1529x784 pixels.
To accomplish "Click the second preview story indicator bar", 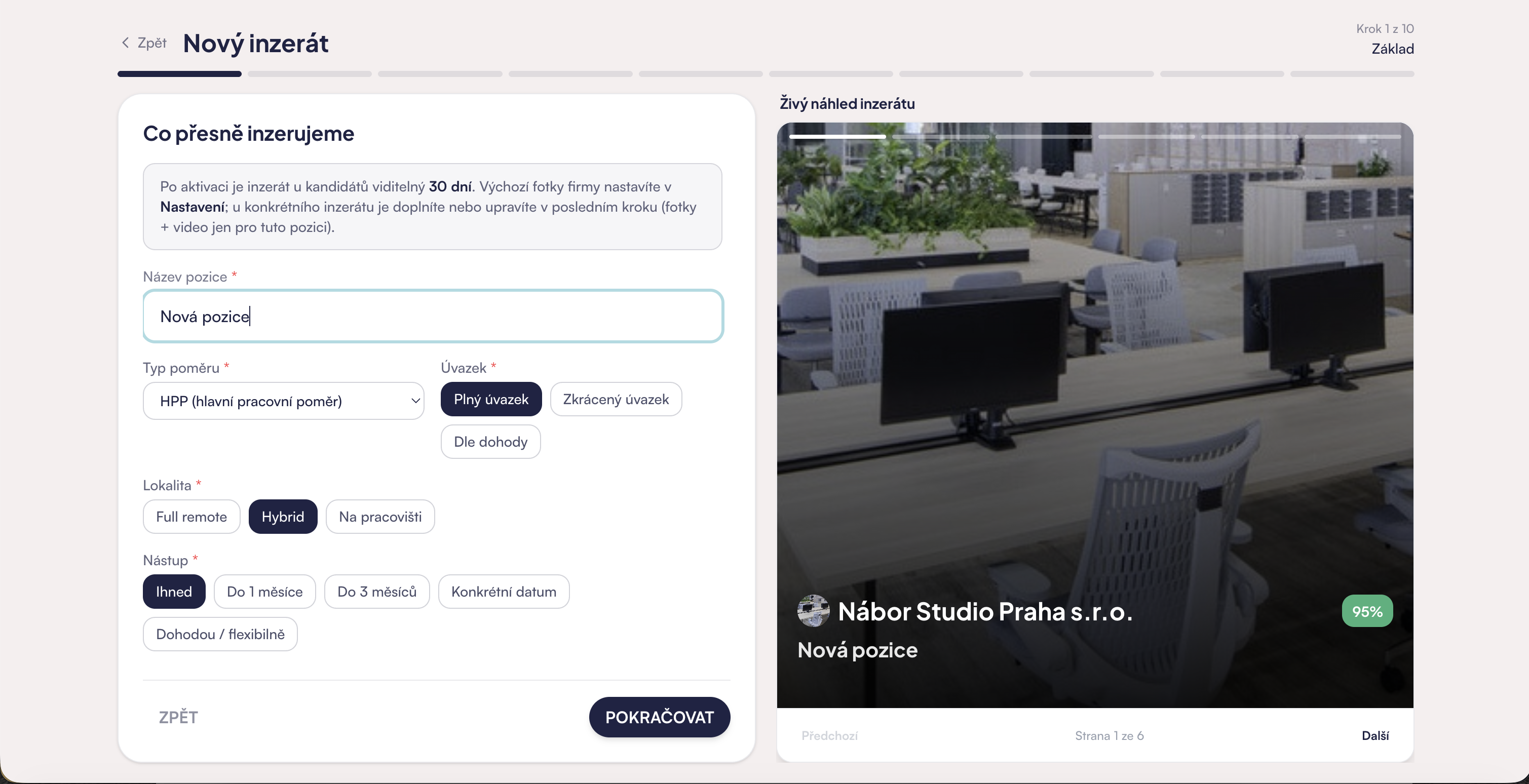I will coord(940,137).
